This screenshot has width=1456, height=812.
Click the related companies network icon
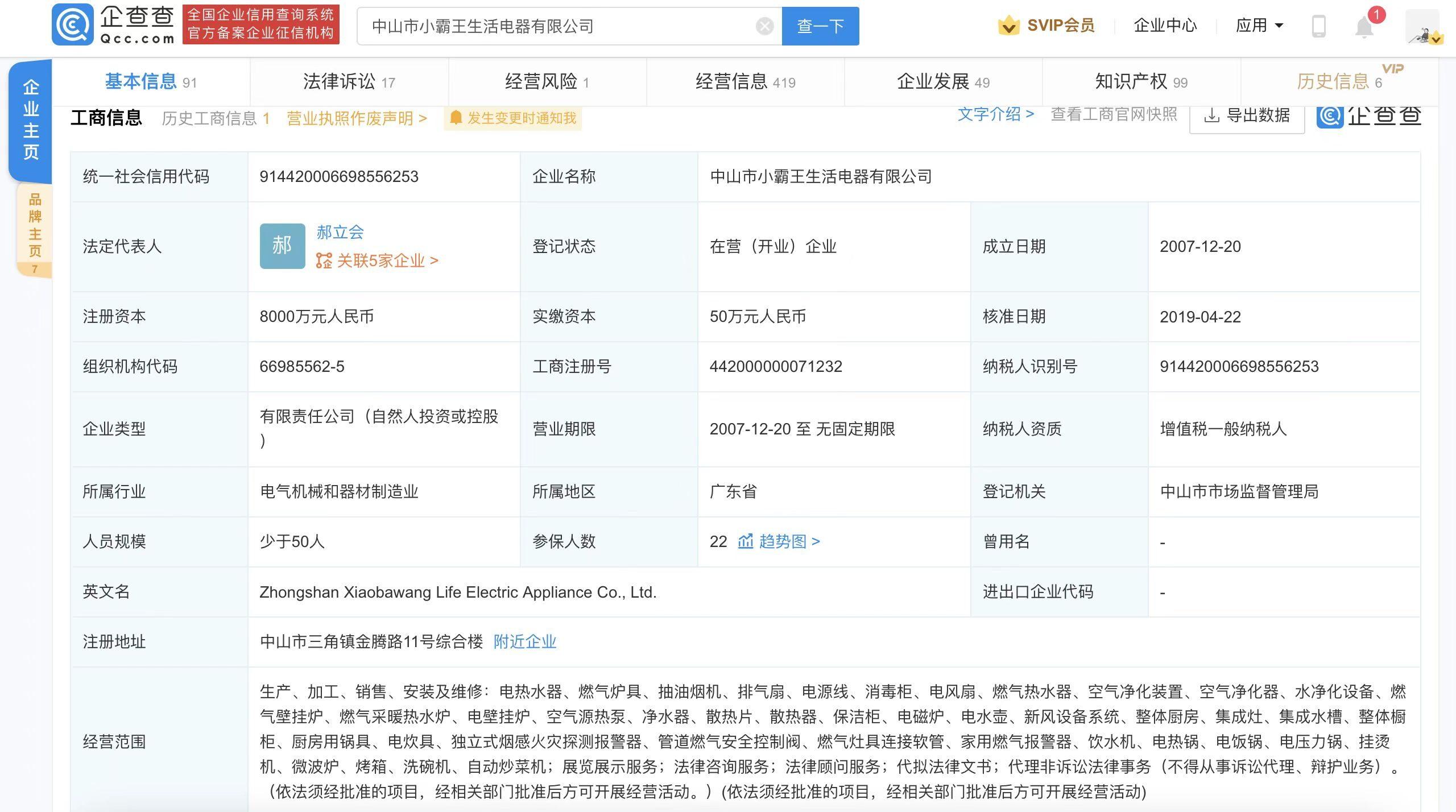pos(324,261)
